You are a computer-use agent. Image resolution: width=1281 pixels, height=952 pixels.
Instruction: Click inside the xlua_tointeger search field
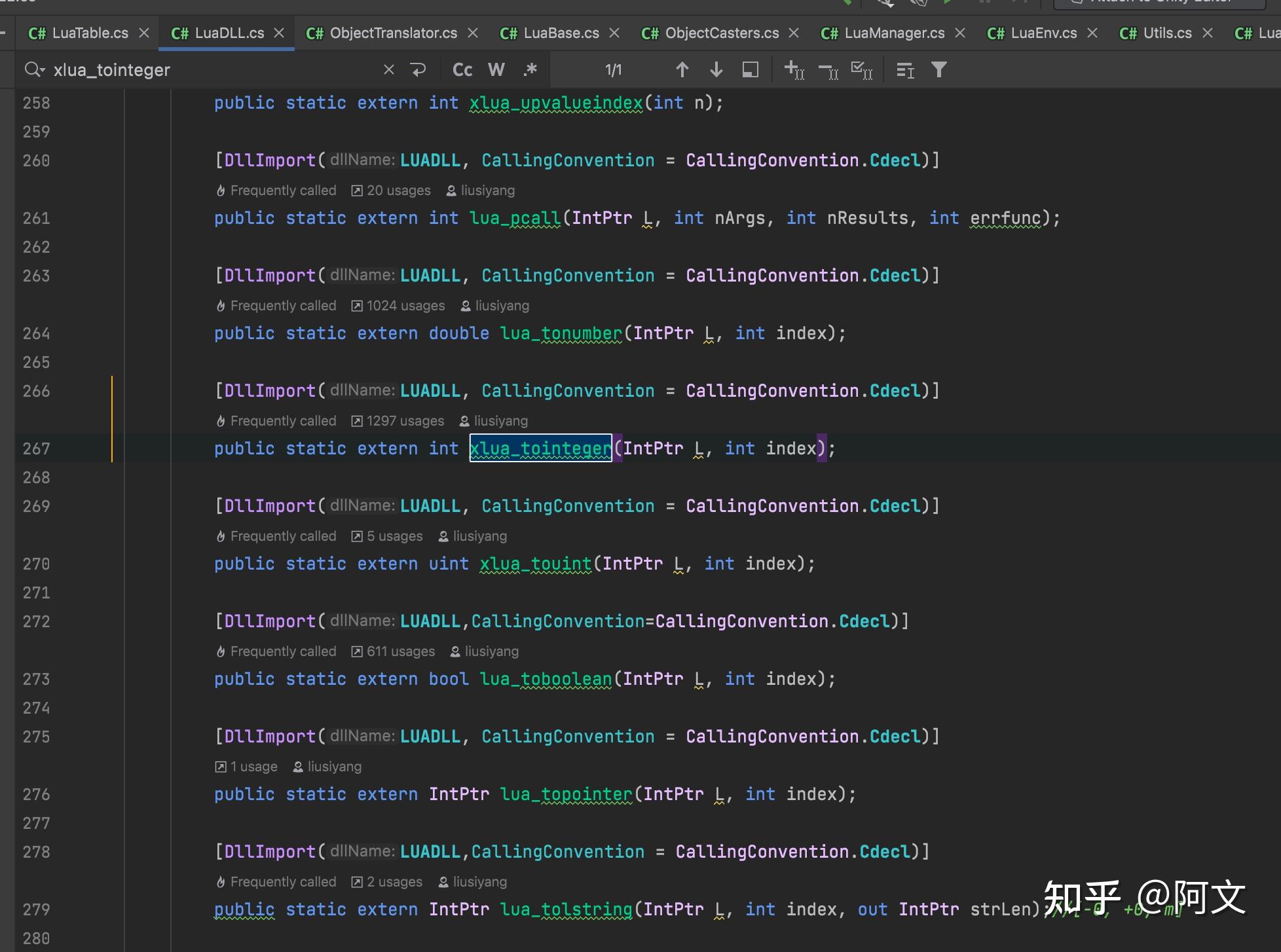point(196,69)
